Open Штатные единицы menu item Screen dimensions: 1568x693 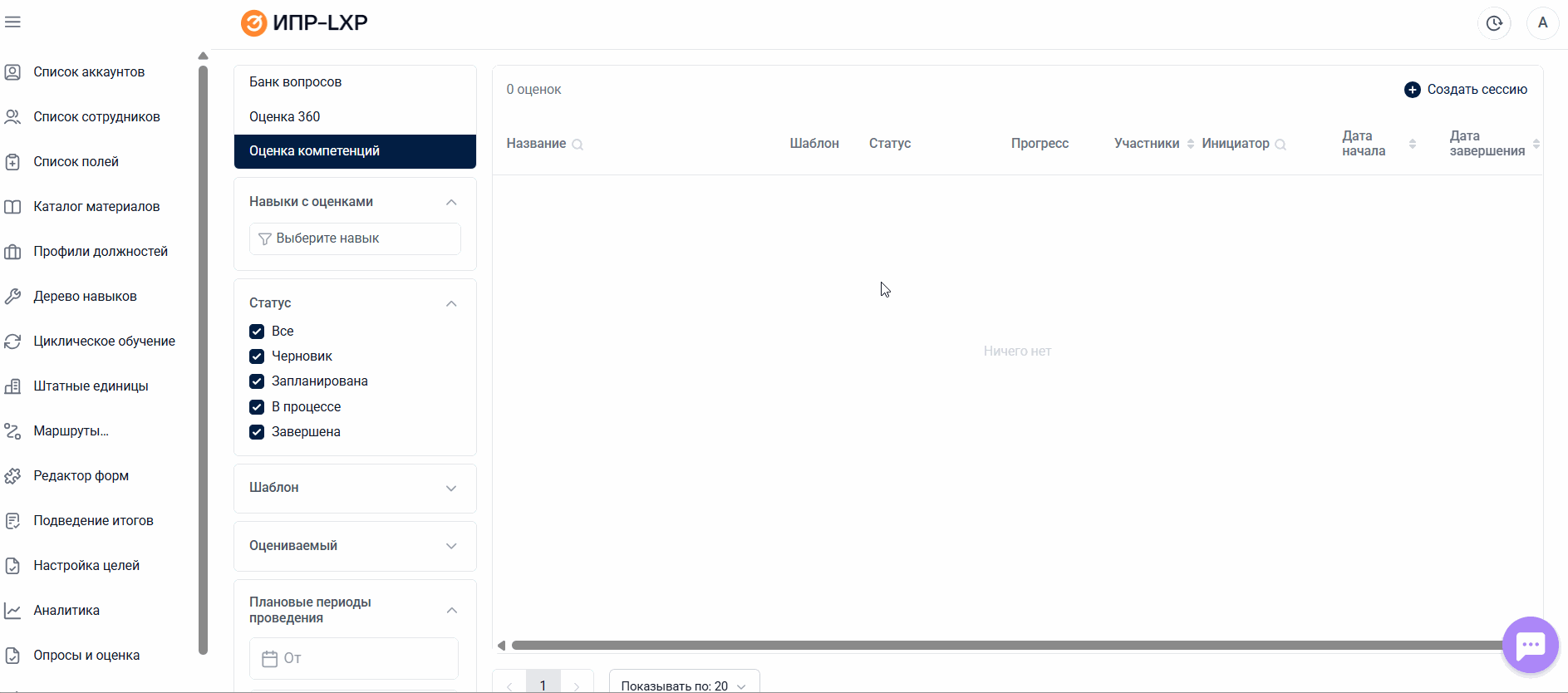coord(91,386)
